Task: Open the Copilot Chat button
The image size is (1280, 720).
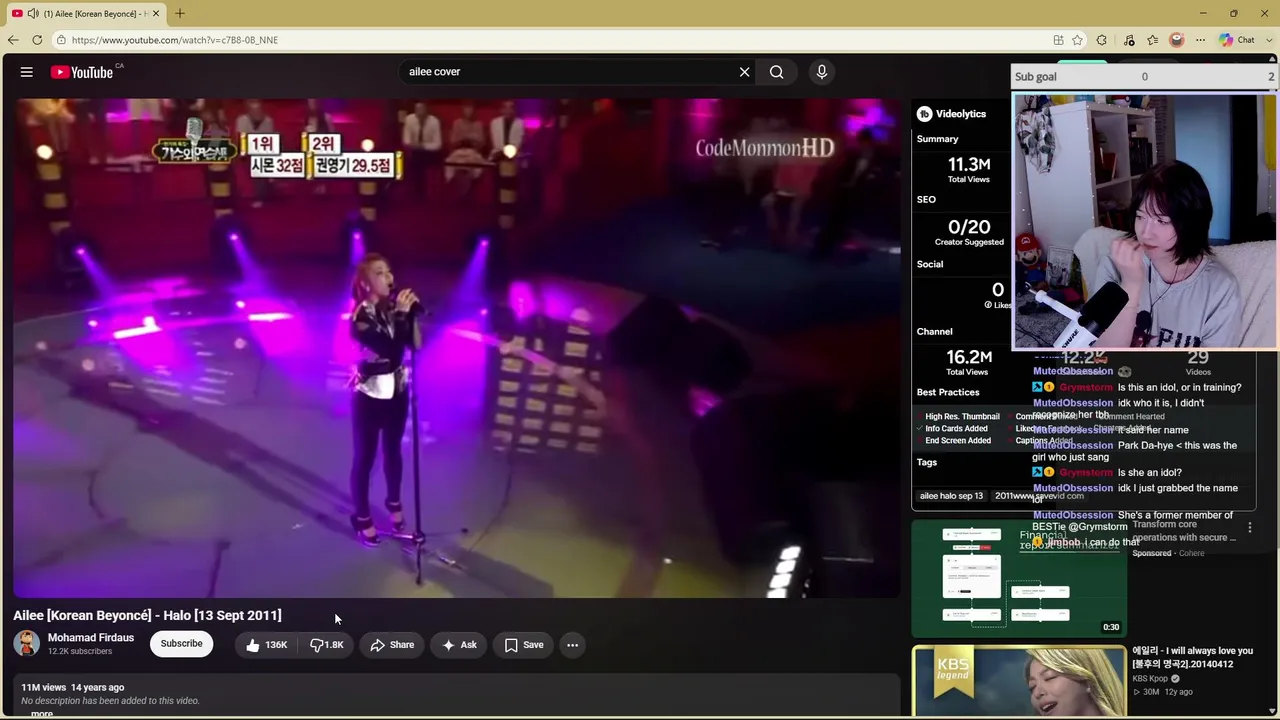Action: [x=1237, y=40]
